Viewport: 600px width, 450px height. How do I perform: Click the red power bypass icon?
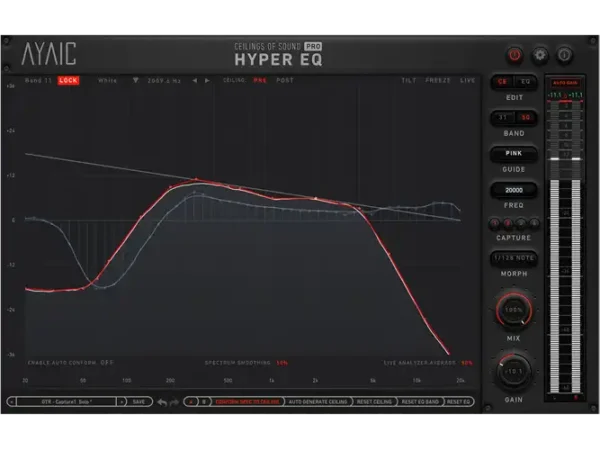click(514, 55)
